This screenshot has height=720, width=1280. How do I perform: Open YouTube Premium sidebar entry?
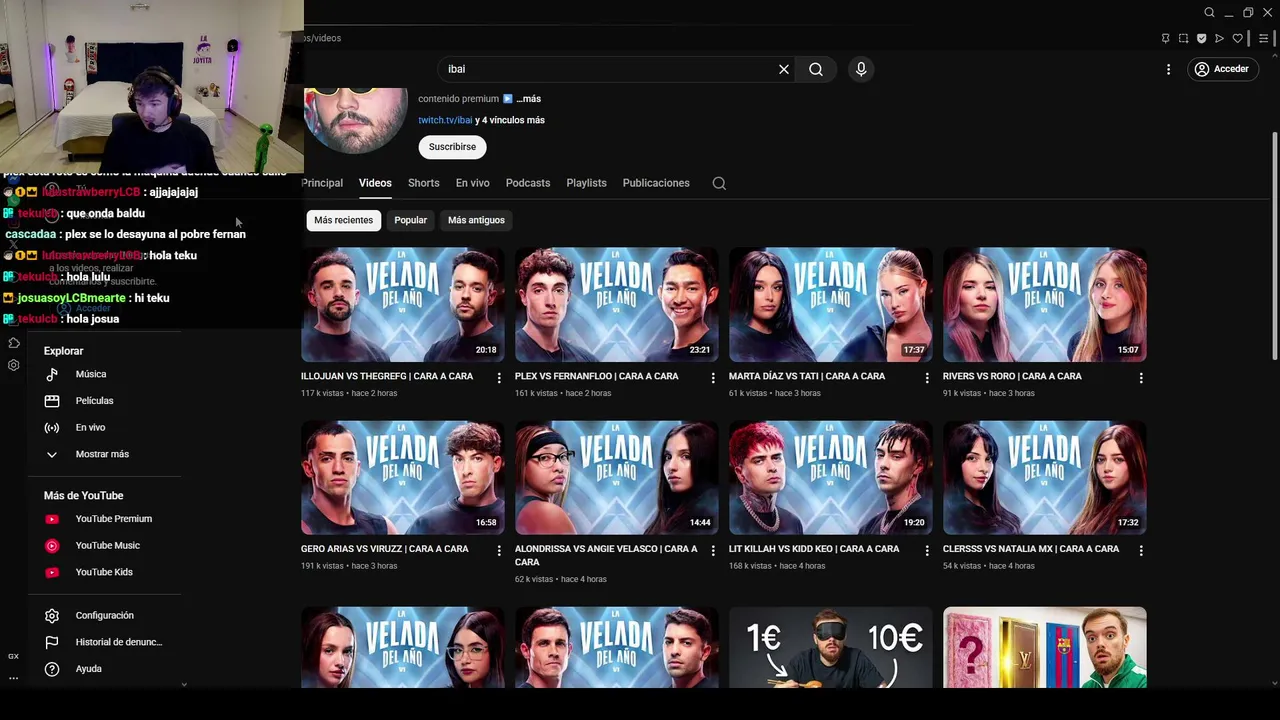click(113, 519)
